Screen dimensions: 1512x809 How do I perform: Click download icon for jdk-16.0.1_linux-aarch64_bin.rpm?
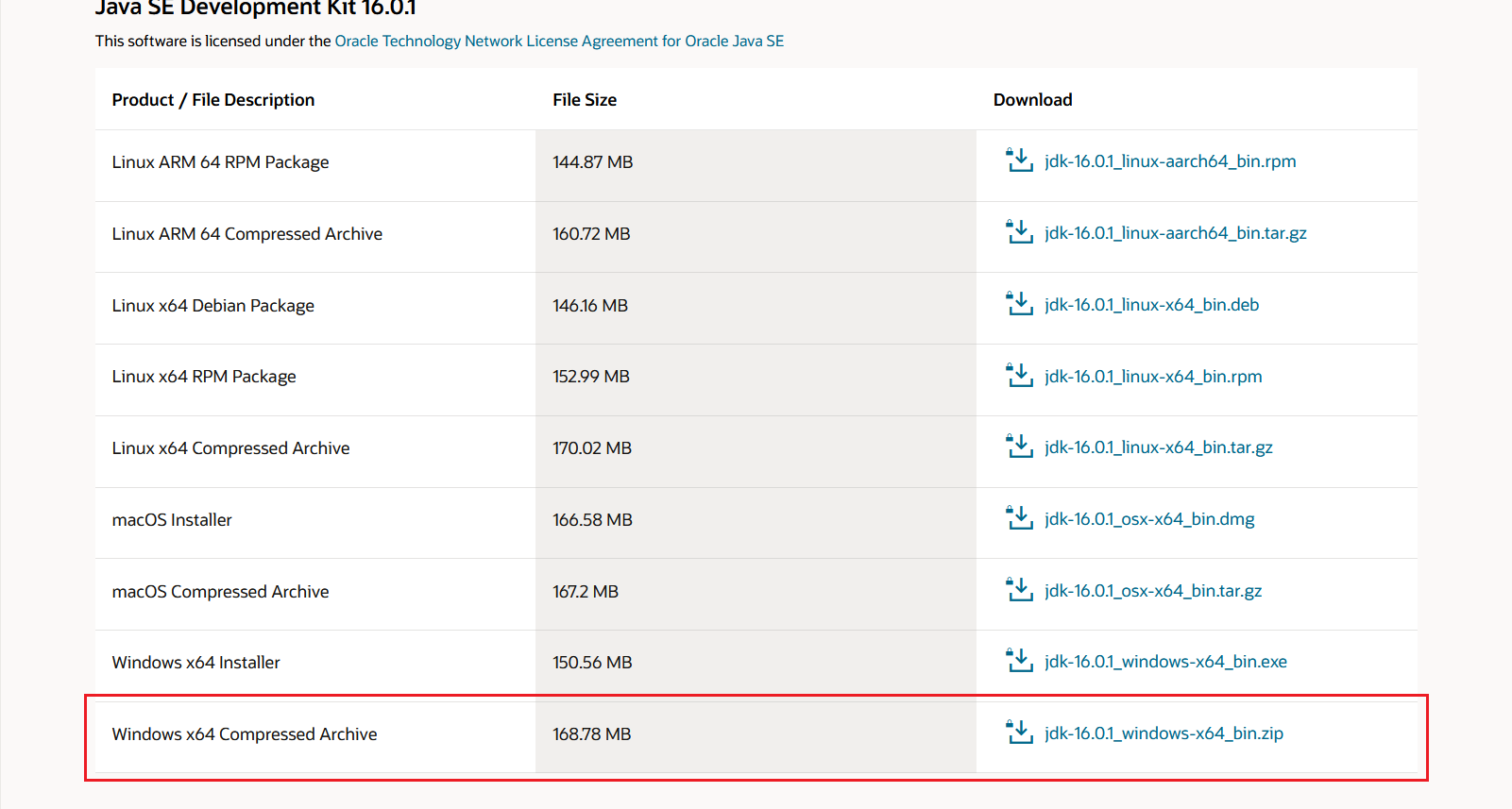coord(1019,160)
